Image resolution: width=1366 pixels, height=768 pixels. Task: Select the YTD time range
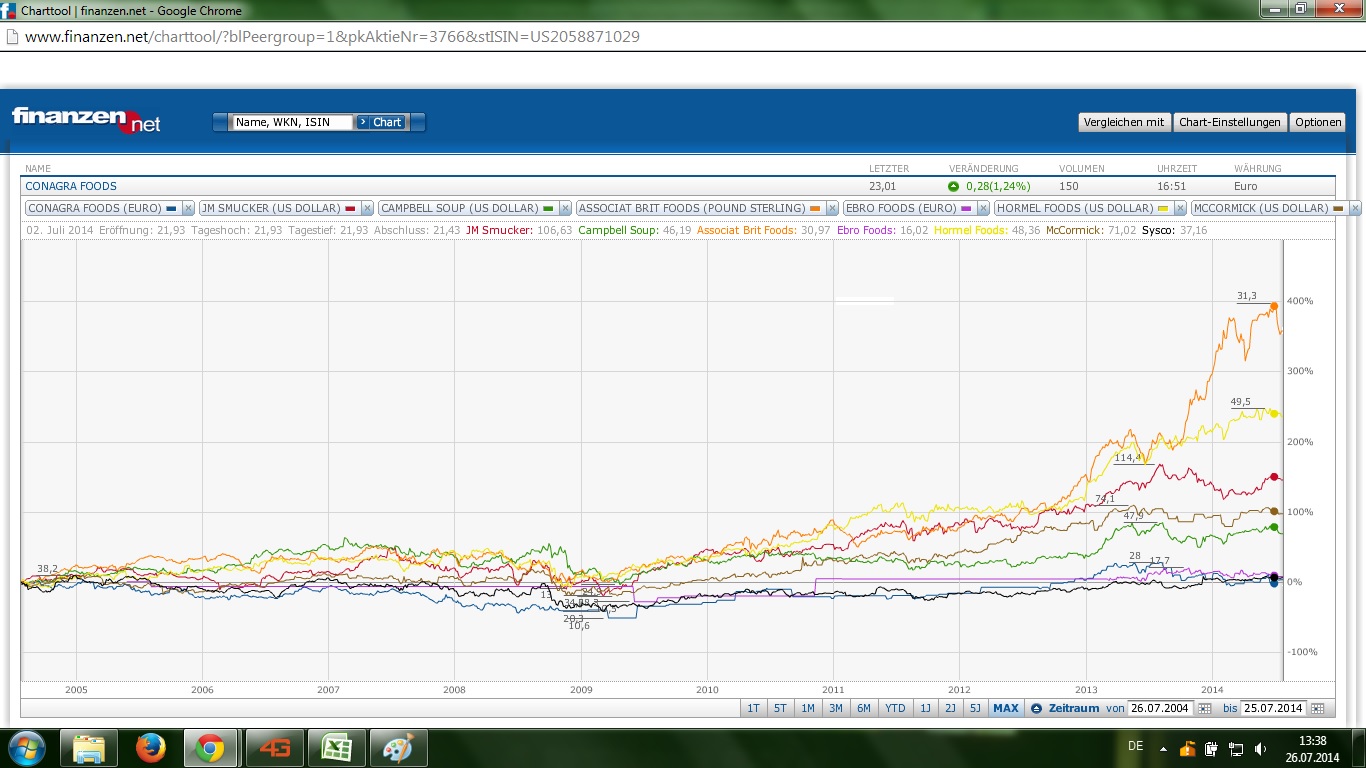[x=895, y=708]
